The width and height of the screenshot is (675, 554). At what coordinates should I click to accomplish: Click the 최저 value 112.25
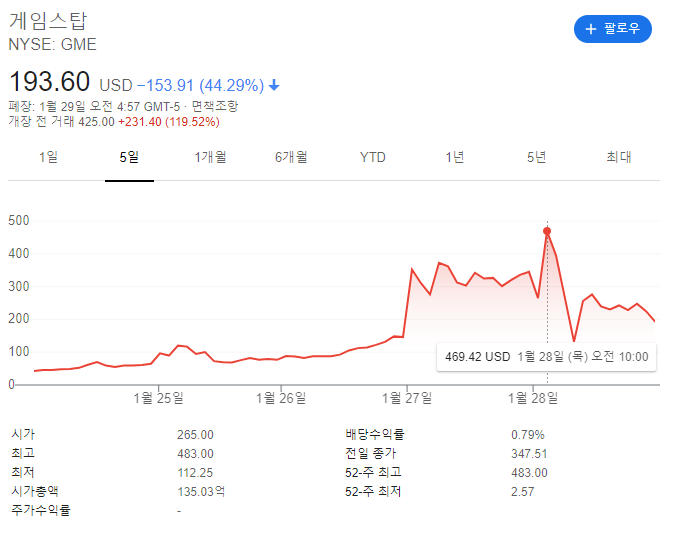click(195, 473)
